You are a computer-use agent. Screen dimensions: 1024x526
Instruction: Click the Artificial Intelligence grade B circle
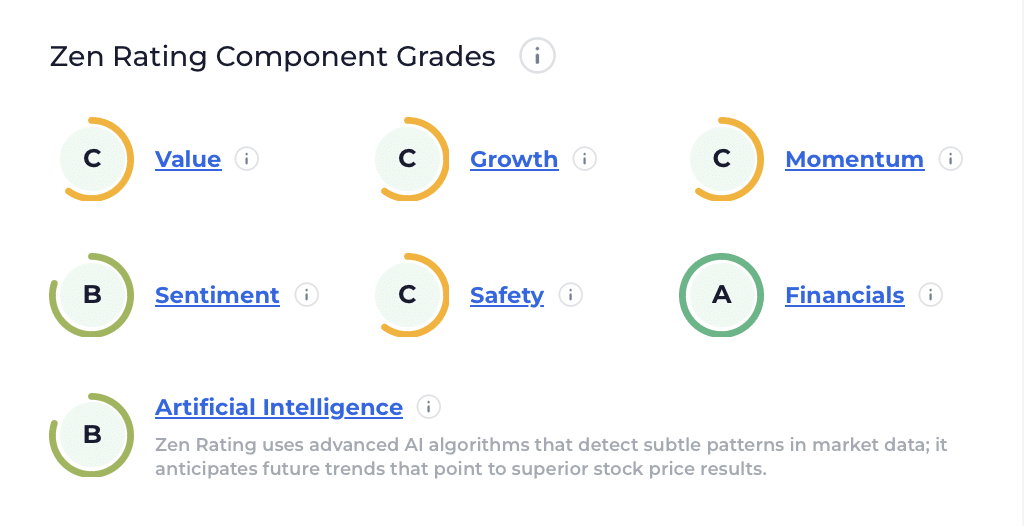click(92, 435)
